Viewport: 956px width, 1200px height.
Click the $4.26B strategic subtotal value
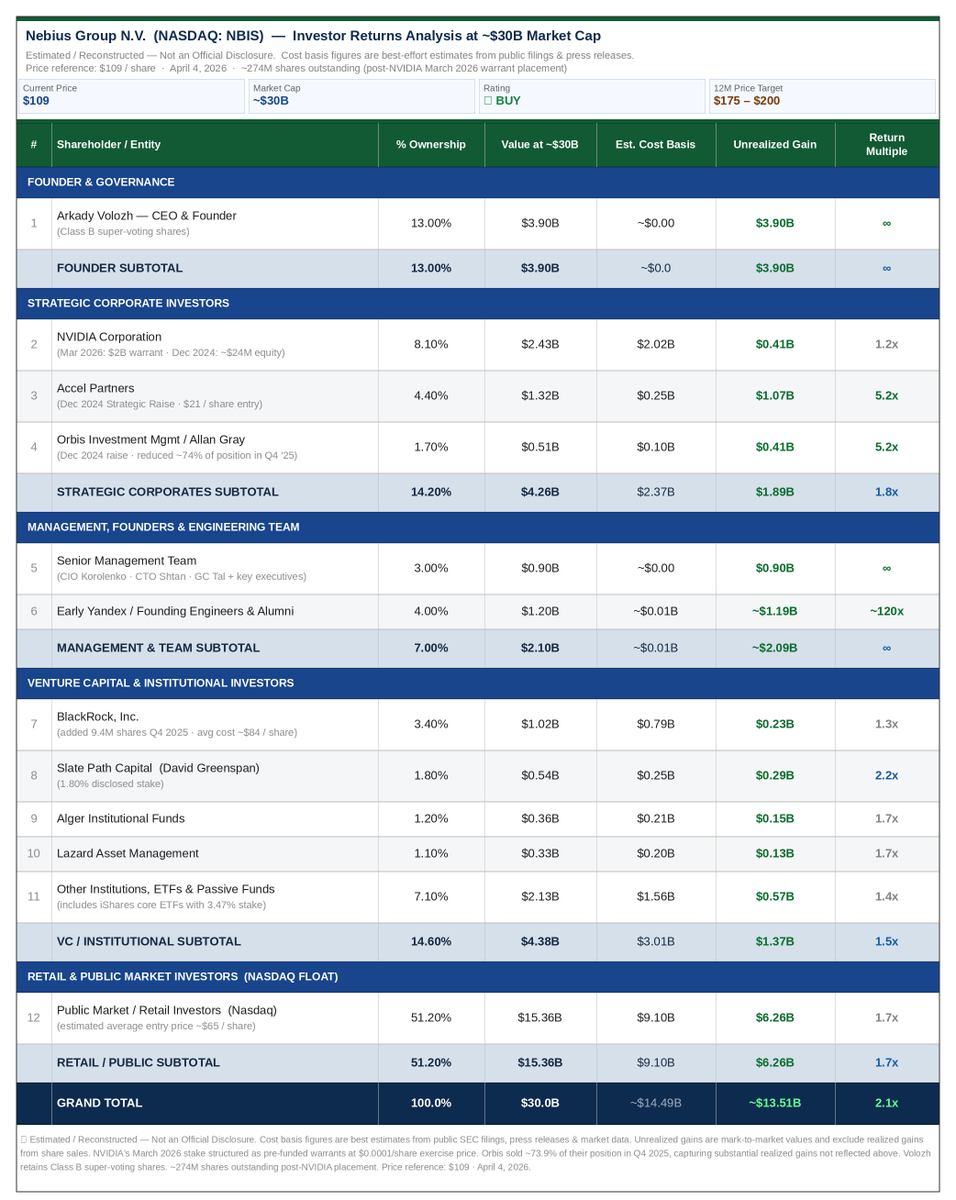point(540,492)
